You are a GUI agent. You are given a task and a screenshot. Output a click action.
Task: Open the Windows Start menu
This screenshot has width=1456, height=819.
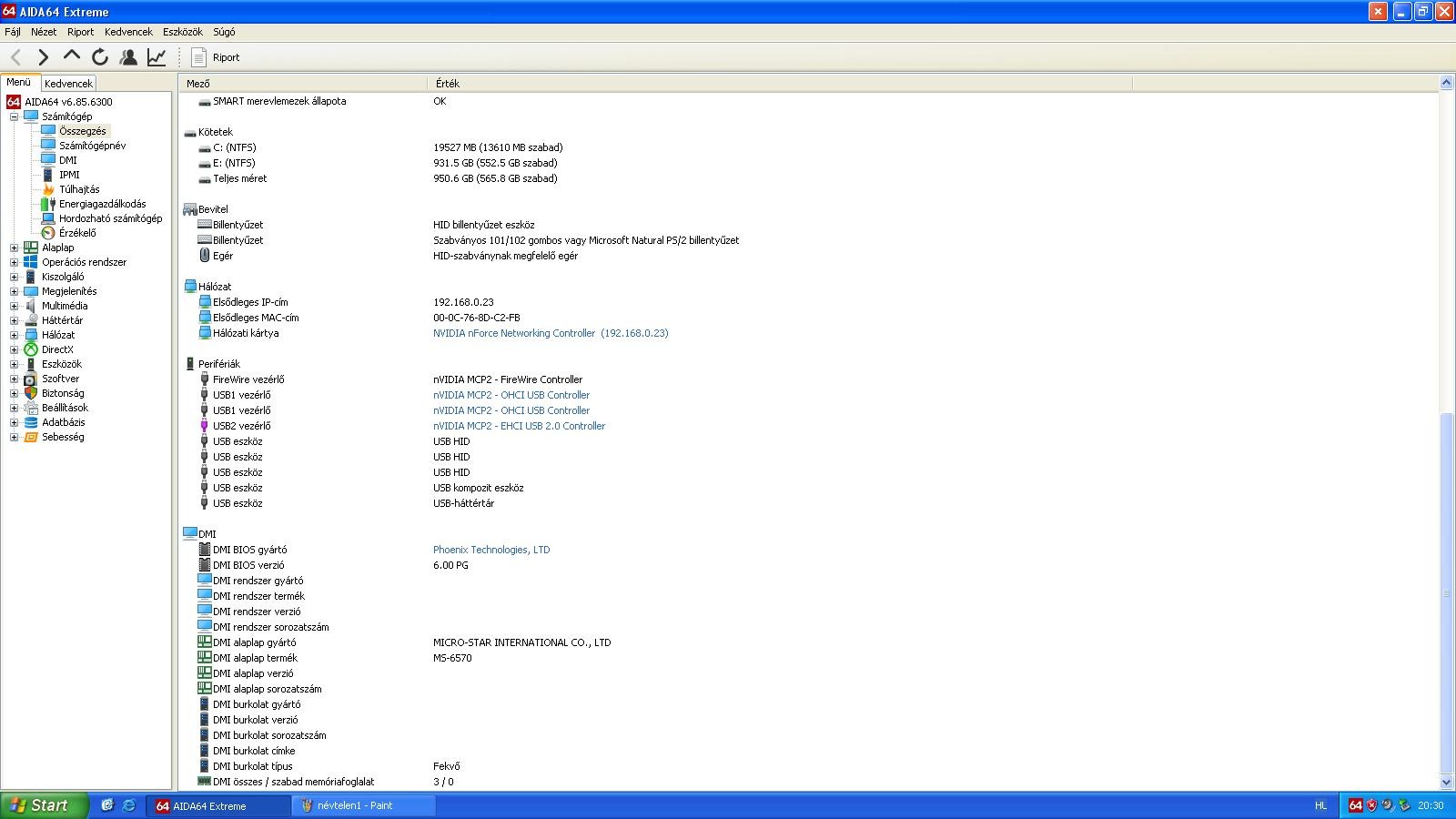pos(44,805)
